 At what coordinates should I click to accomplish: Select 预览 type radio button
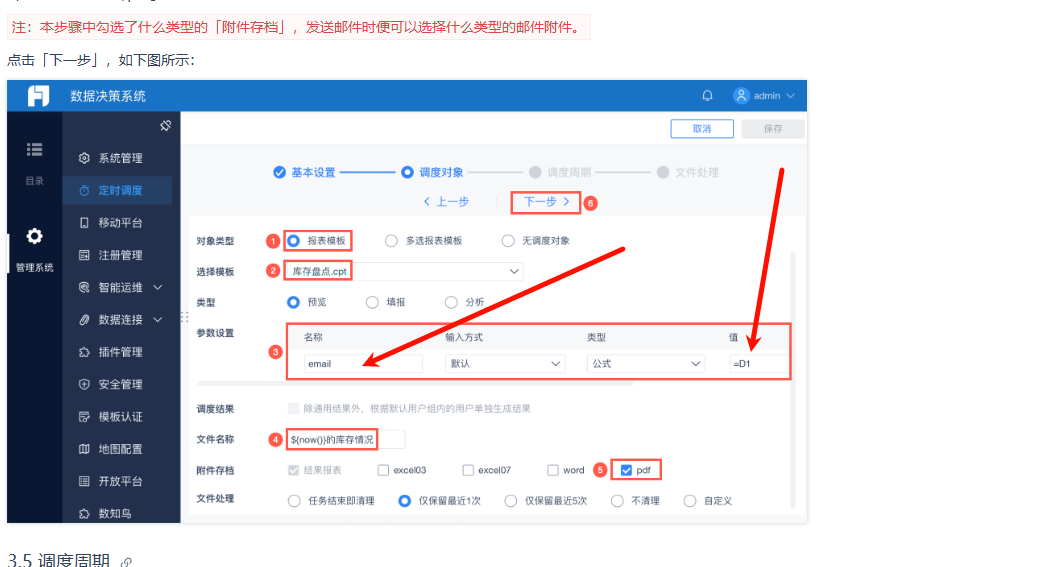293,302
